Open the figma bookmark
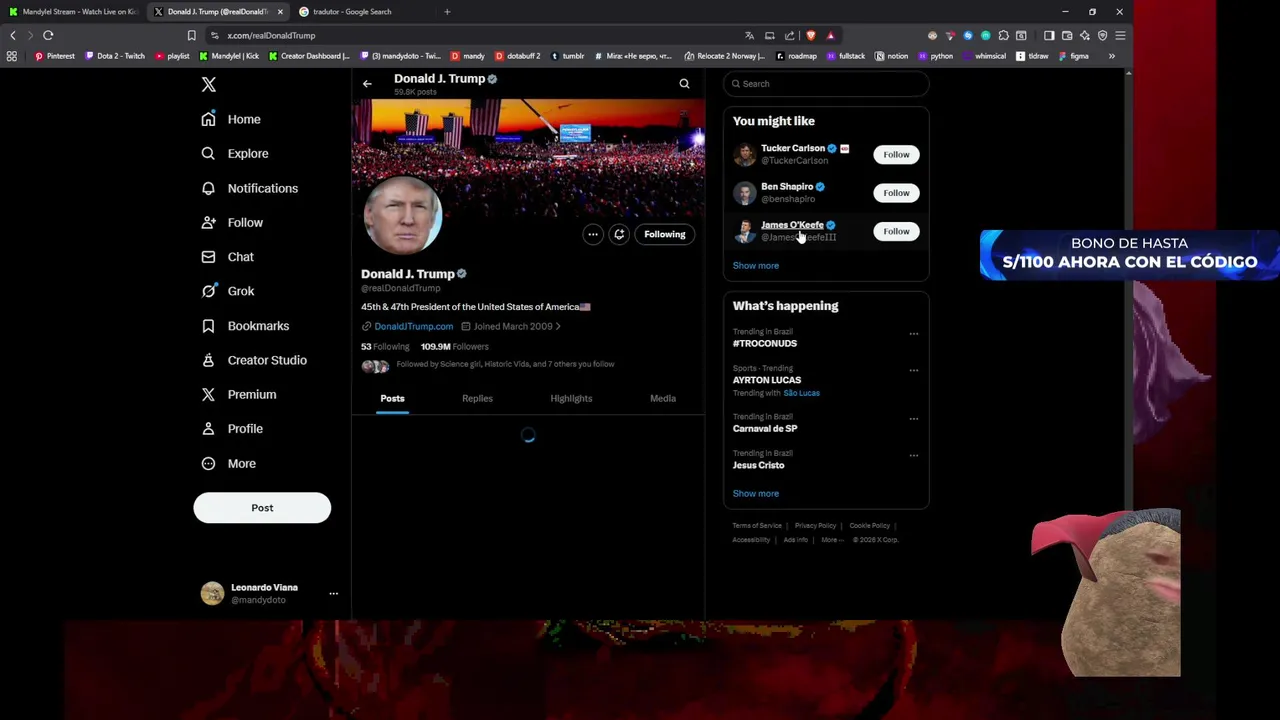The height and width of the screenshot is (720, 1280). click(x=1073, y=56)
